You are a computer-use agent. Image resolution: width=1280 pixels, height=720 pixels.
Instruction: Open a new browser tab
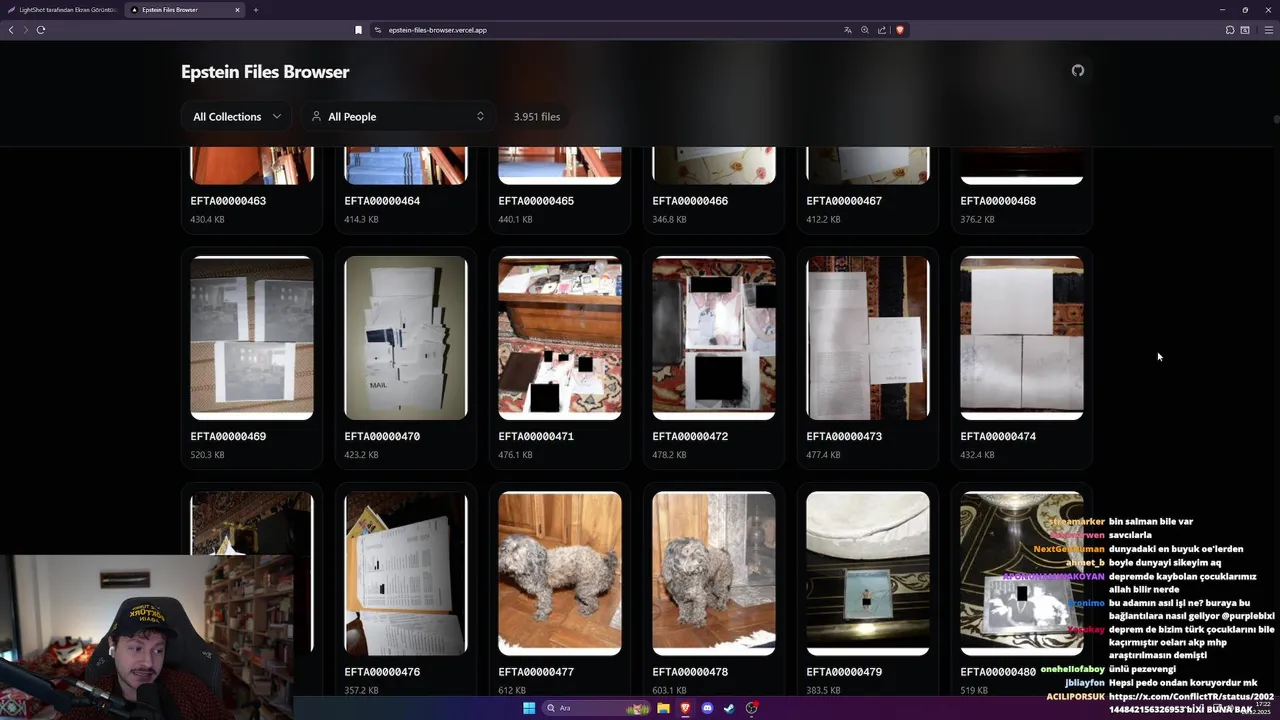(x=256, y=10)
